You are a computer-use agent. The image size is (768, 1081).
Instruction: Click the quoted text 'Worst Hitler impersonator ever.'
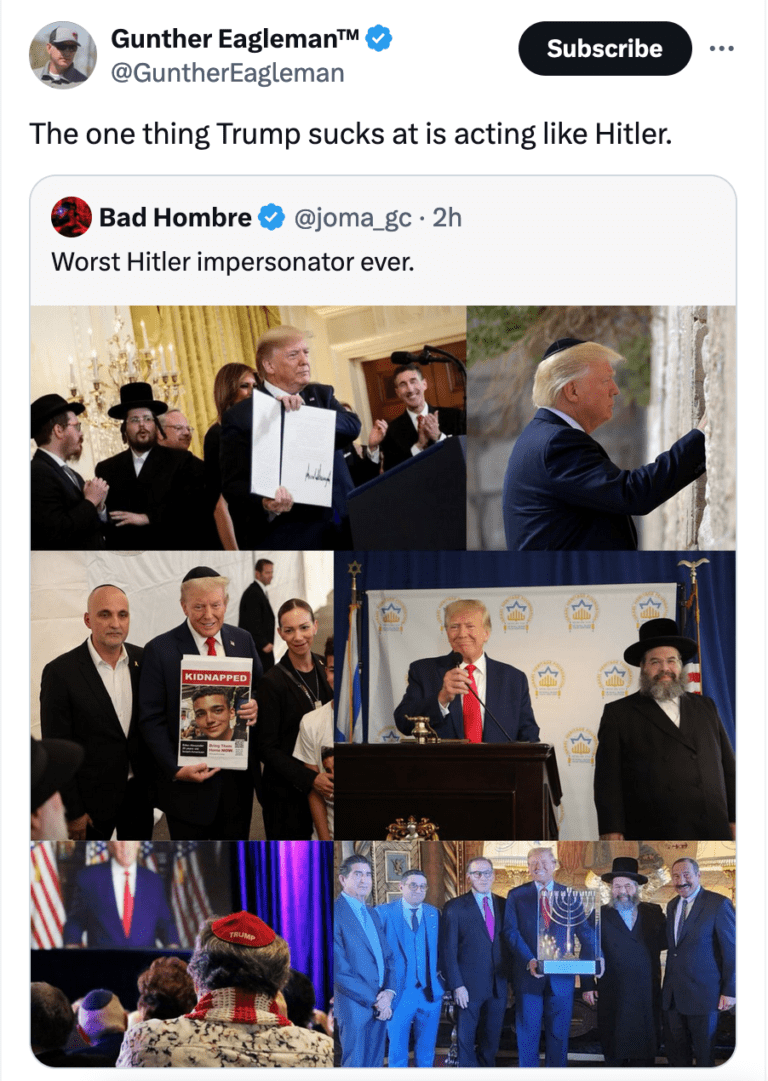coord(233,262)
